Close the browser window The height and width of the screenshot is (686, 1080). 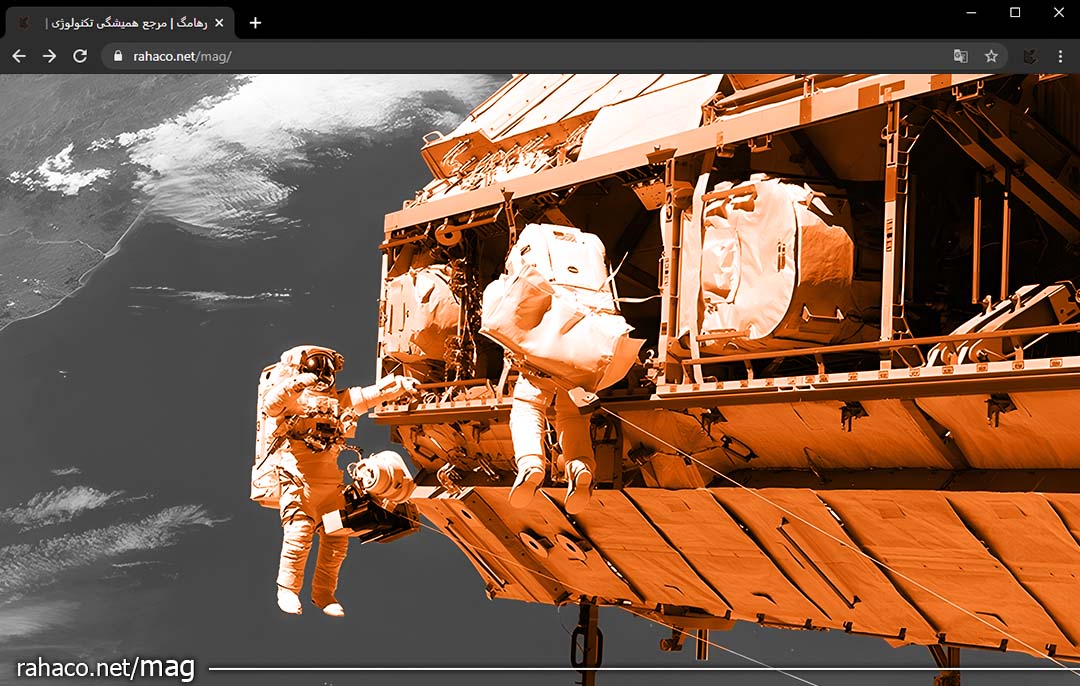1059,12
